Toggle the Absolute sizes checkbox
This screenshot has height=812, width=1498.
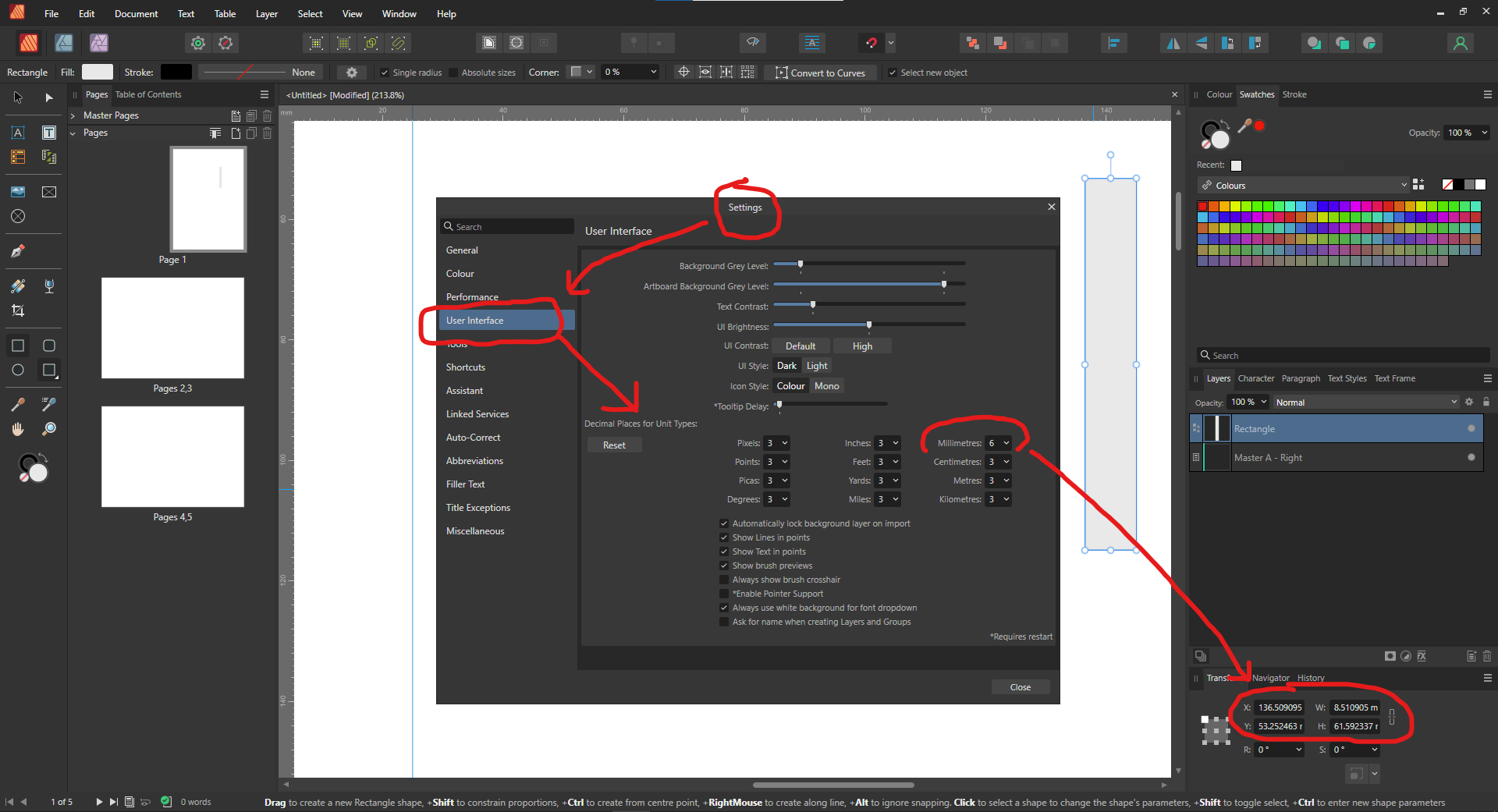pos(453,73)
